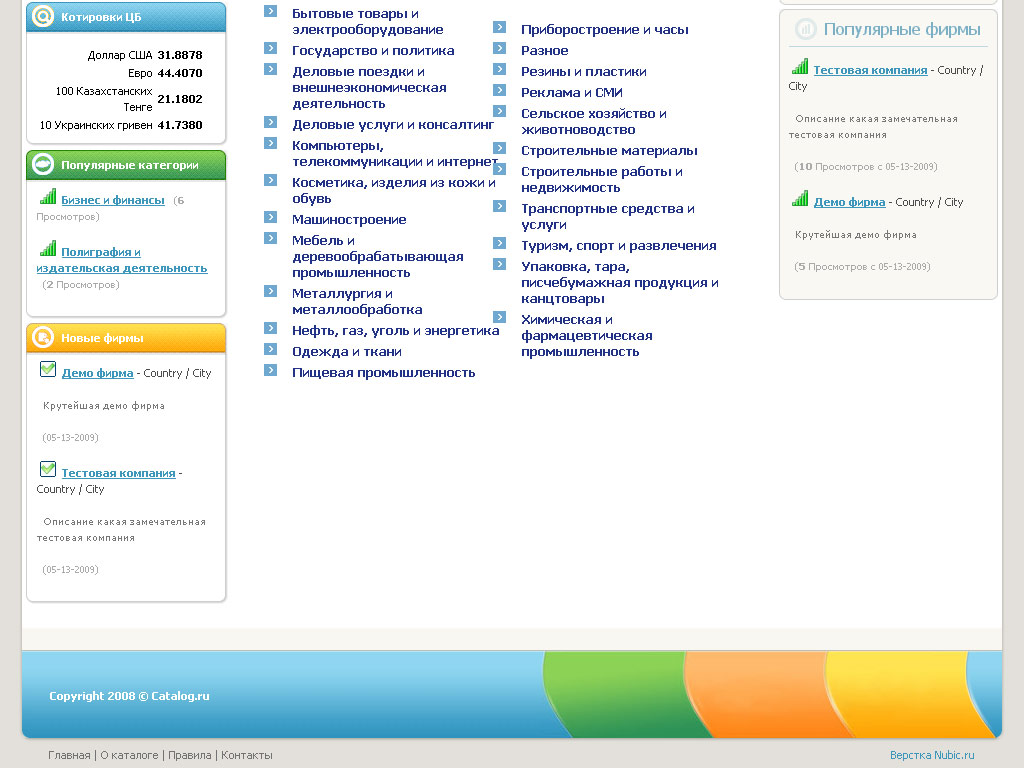Click arrow icon before Реклама и СМИ
Viewport: 1024px width, 768px height.
[500, 90]
